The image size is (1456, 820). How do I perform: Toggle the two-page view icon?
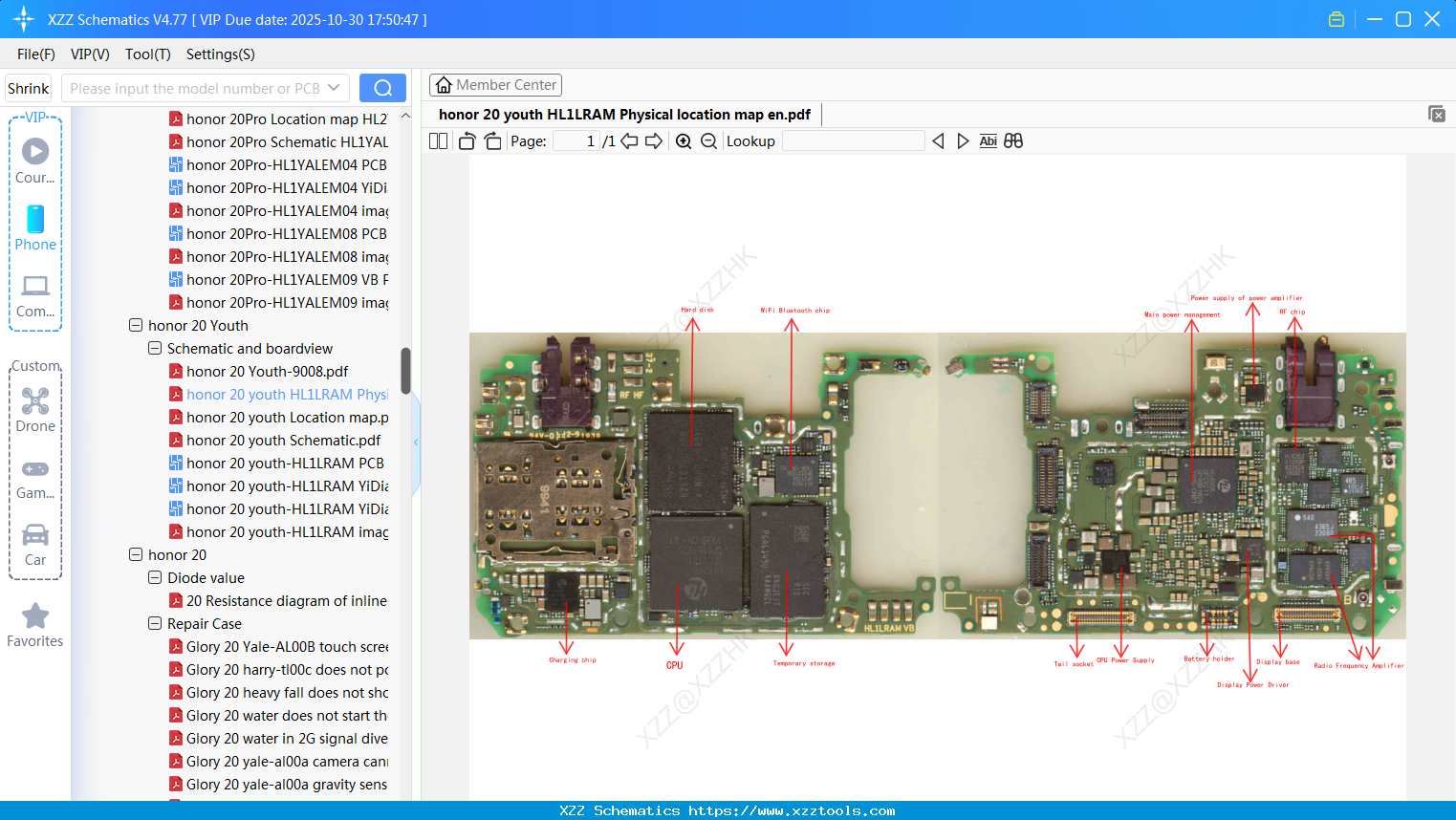438,141
